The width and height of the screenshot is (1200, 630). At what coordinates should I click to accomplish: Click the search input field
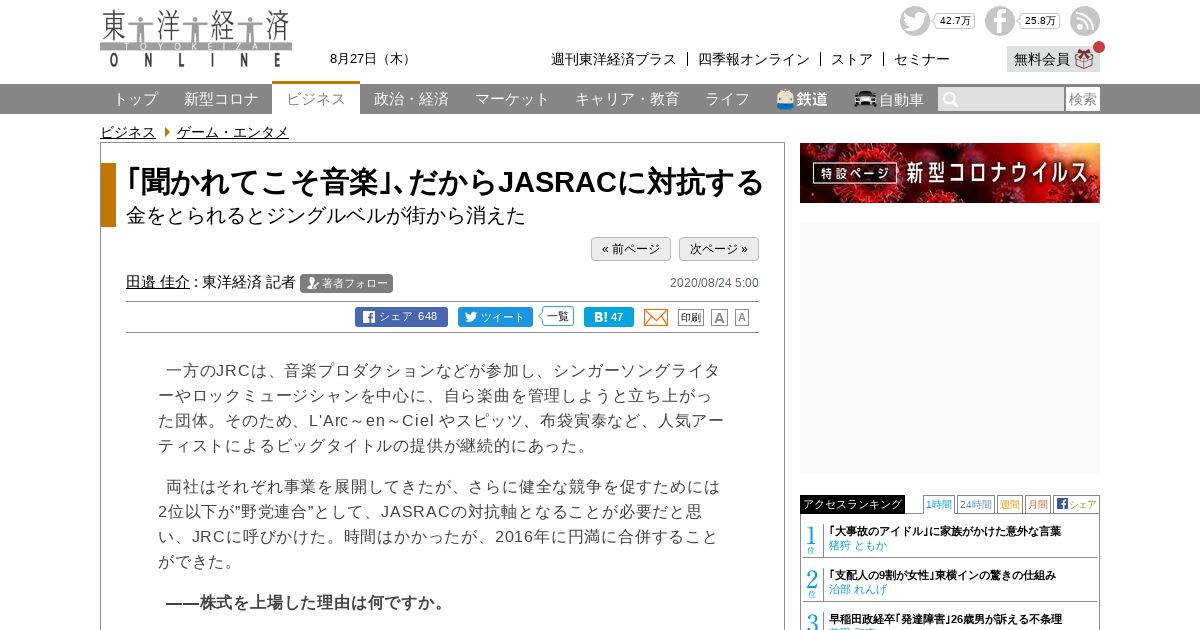tap(1001, 99)
